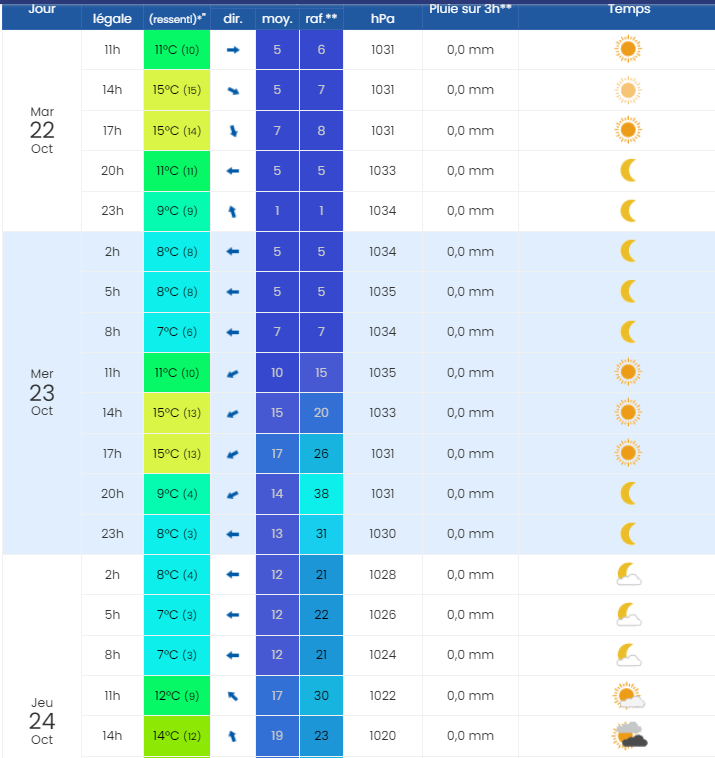
Task: Select the "Mer 23 Oct" day cell
Action: 42,392
